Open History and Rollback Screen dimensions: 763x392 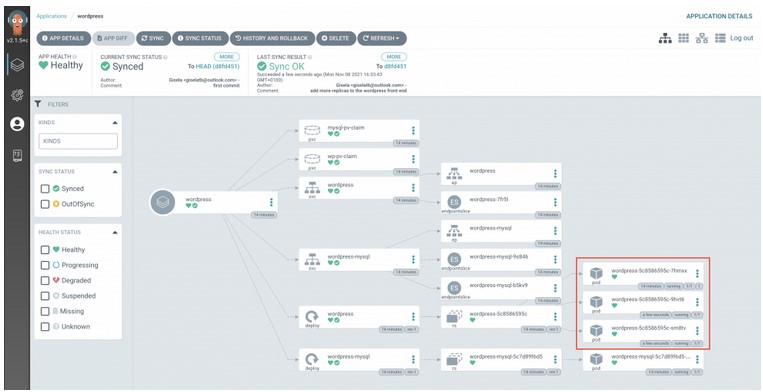[272, 38]
